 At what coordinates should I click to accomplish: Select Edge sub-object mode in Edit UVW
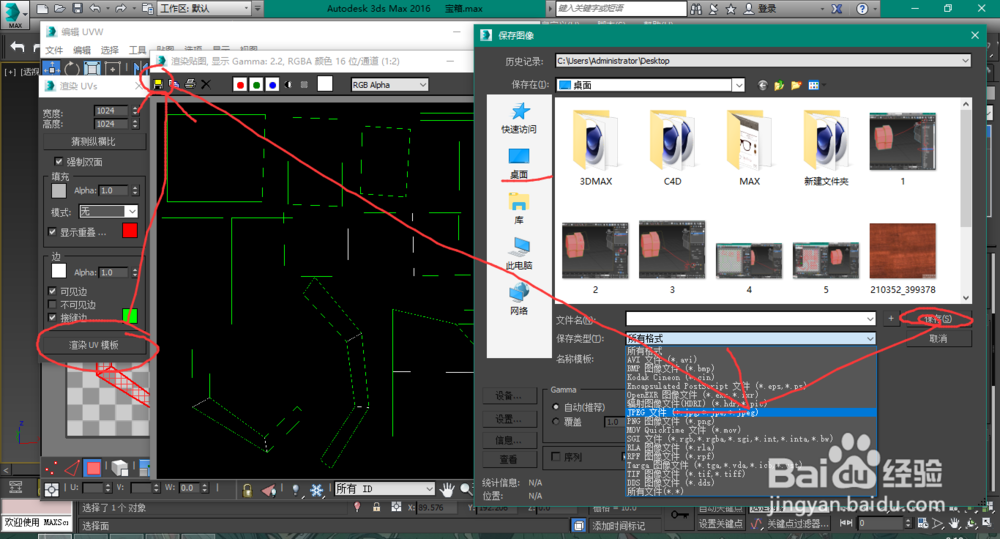tap(72, 469)
